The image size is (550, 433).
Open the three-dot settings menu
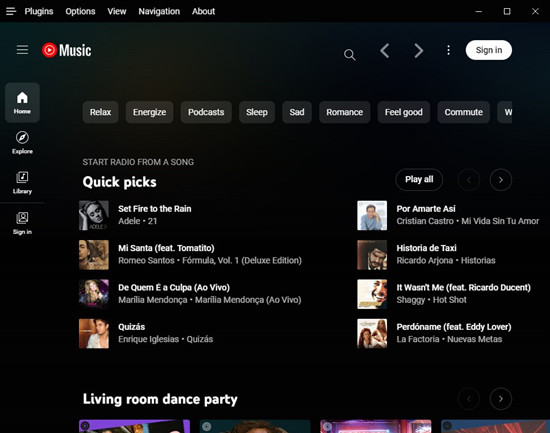point(448,50)
